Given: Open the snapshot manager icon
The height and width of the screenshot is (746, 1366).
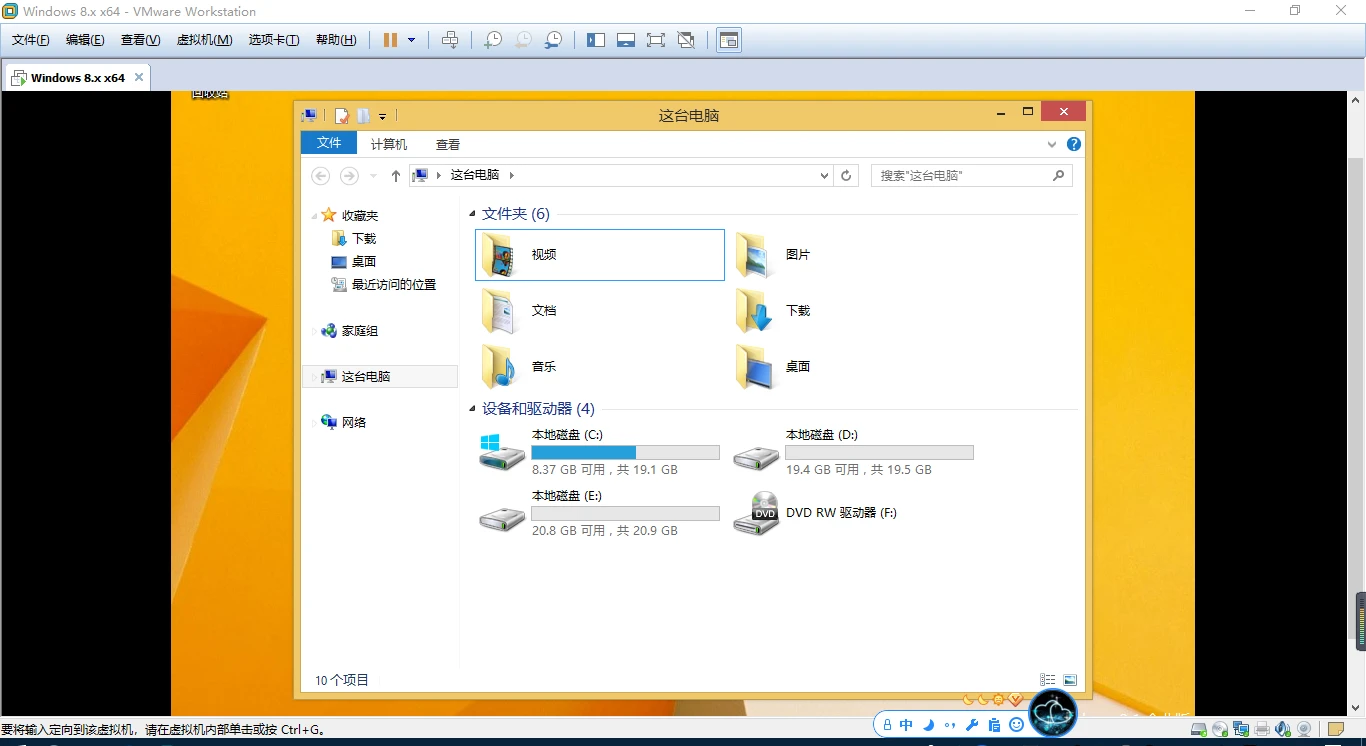Looking at the screenshot, I should tap(553, 40).
